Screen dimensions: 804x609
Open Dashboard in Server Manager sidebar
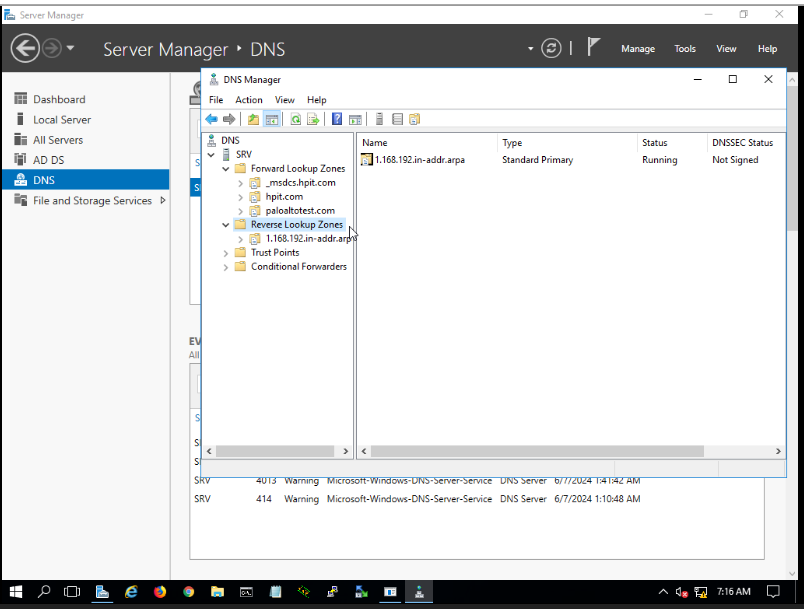click(x=59, y=99)
